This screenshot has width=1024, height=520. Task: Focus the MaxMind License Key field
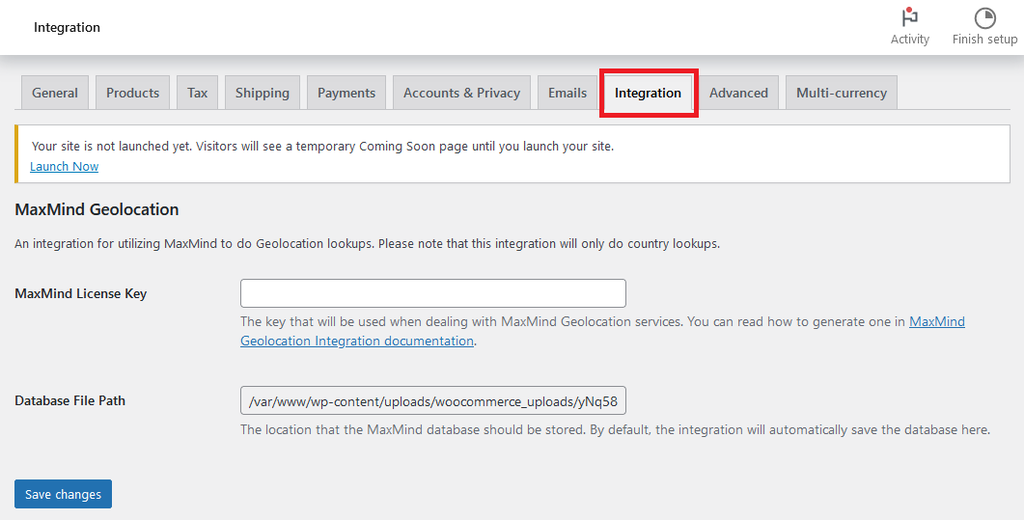click(433, 293)
